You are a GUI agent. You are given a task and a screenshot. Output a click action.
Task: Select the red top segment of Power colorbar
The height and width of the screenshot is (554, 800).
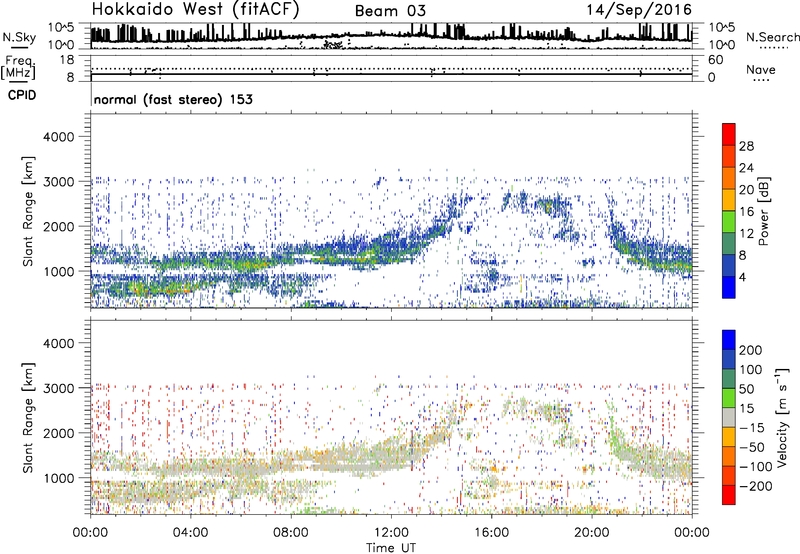[x=729, y=135]
